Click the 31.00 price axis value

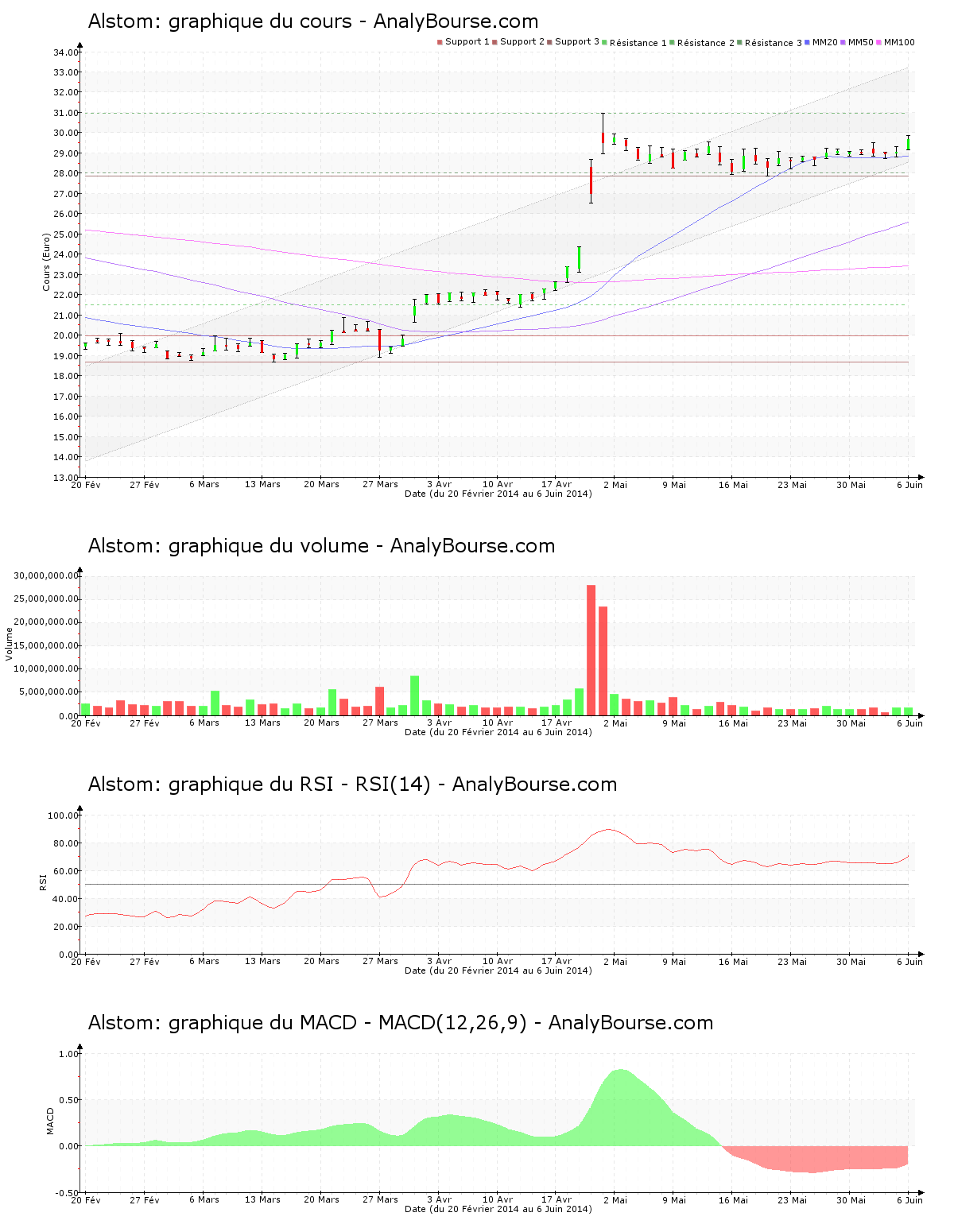[x=66, y=113]
